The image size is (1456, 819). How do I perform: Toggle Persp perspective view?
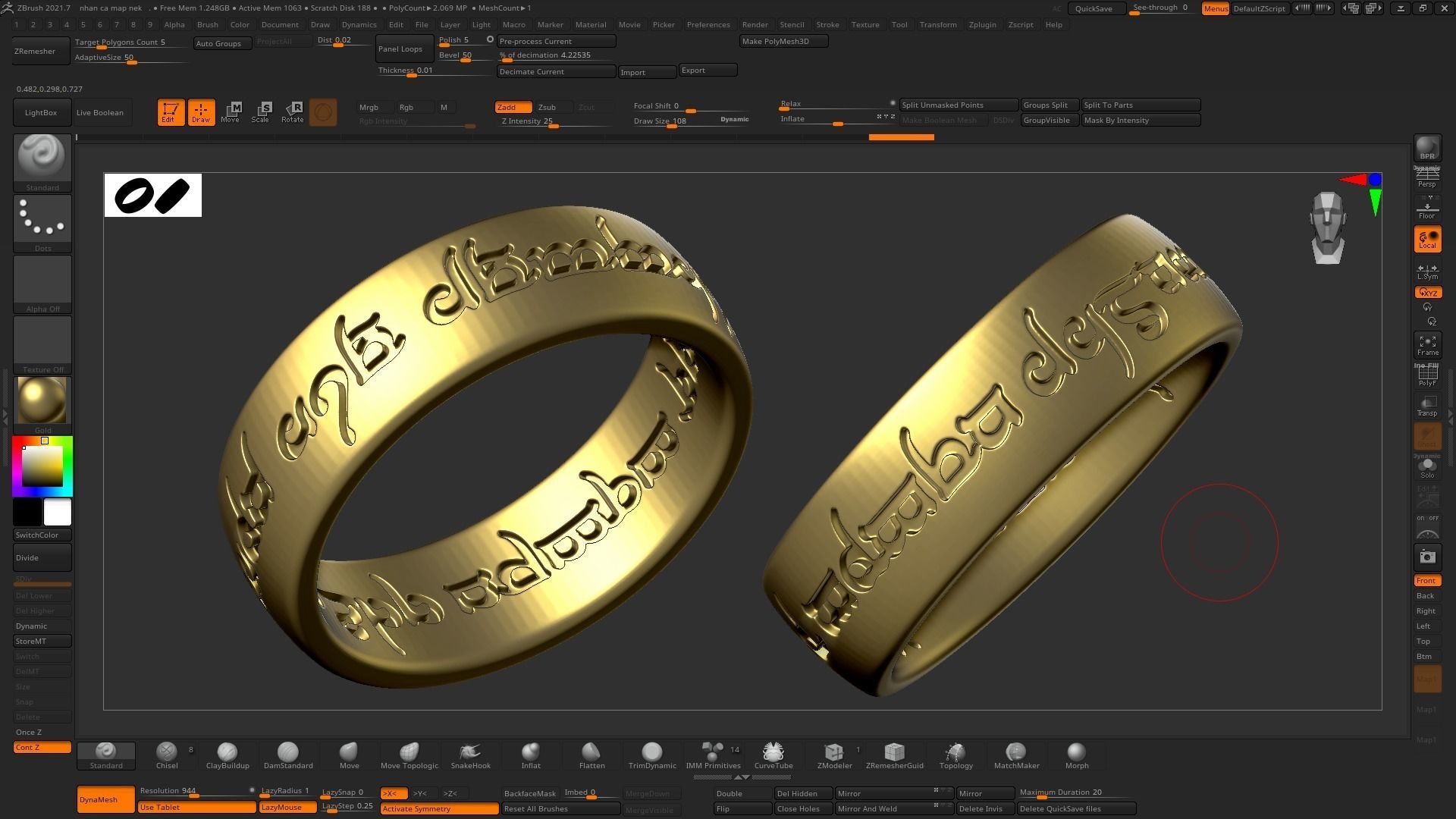point(1427,178)
